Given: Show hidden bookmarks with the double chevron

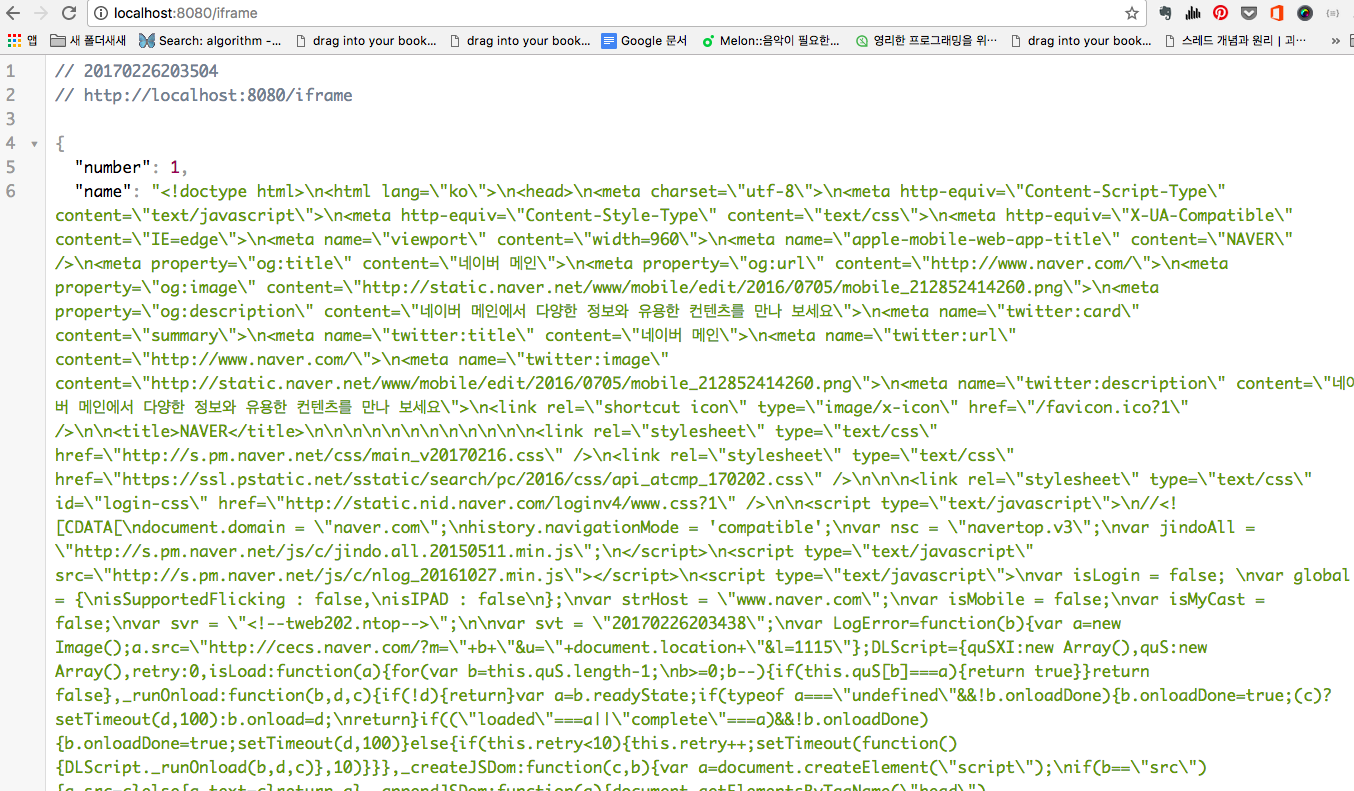Looking at the screenshot, I should coord(1336,41).
